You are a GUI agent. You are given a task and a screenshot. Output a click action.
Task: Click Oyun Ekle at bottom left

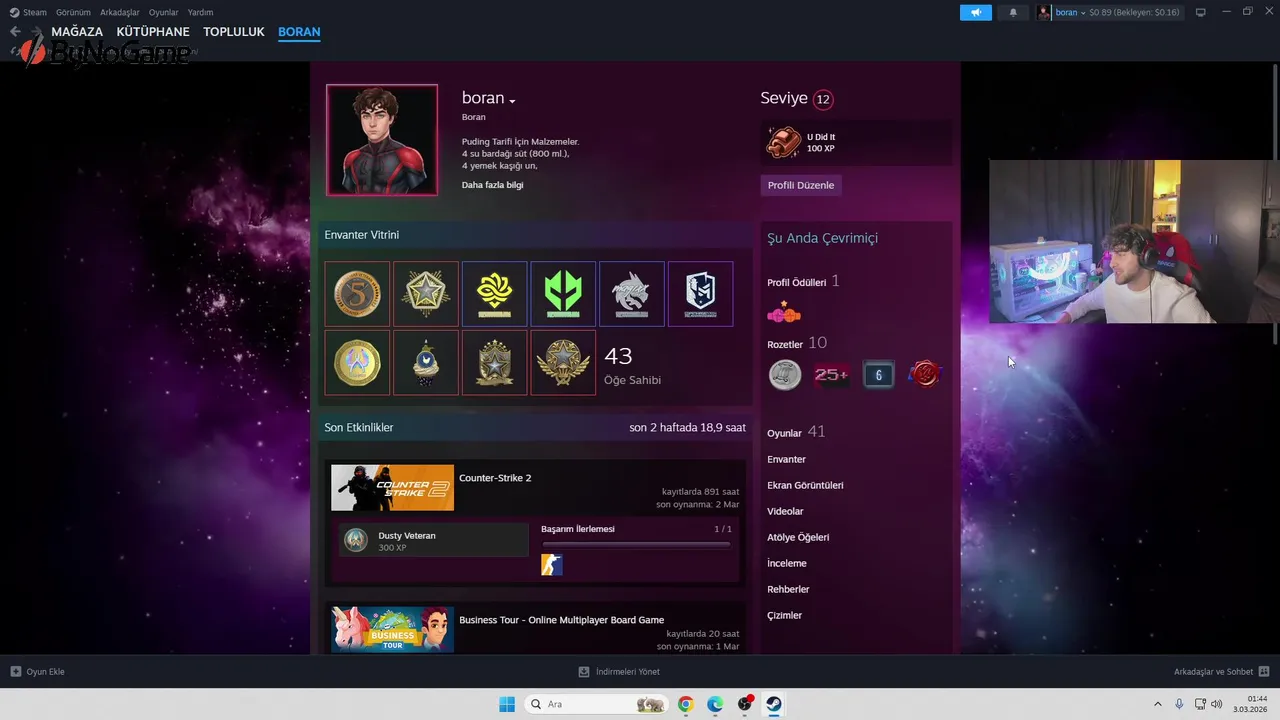coord(38,672)
